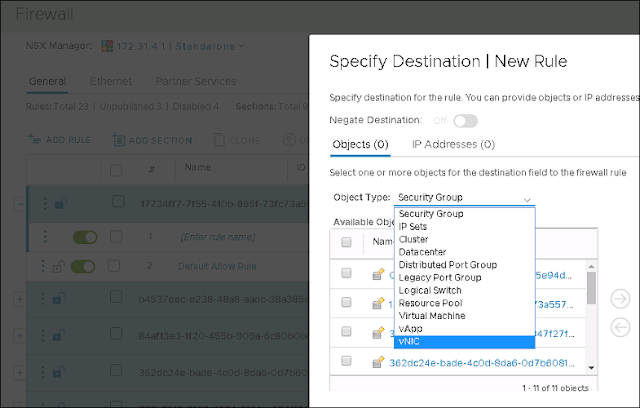Check the available object row ending 5e94d
The image size is (640, 408).
pyautogui.click(x=346, y=273)
